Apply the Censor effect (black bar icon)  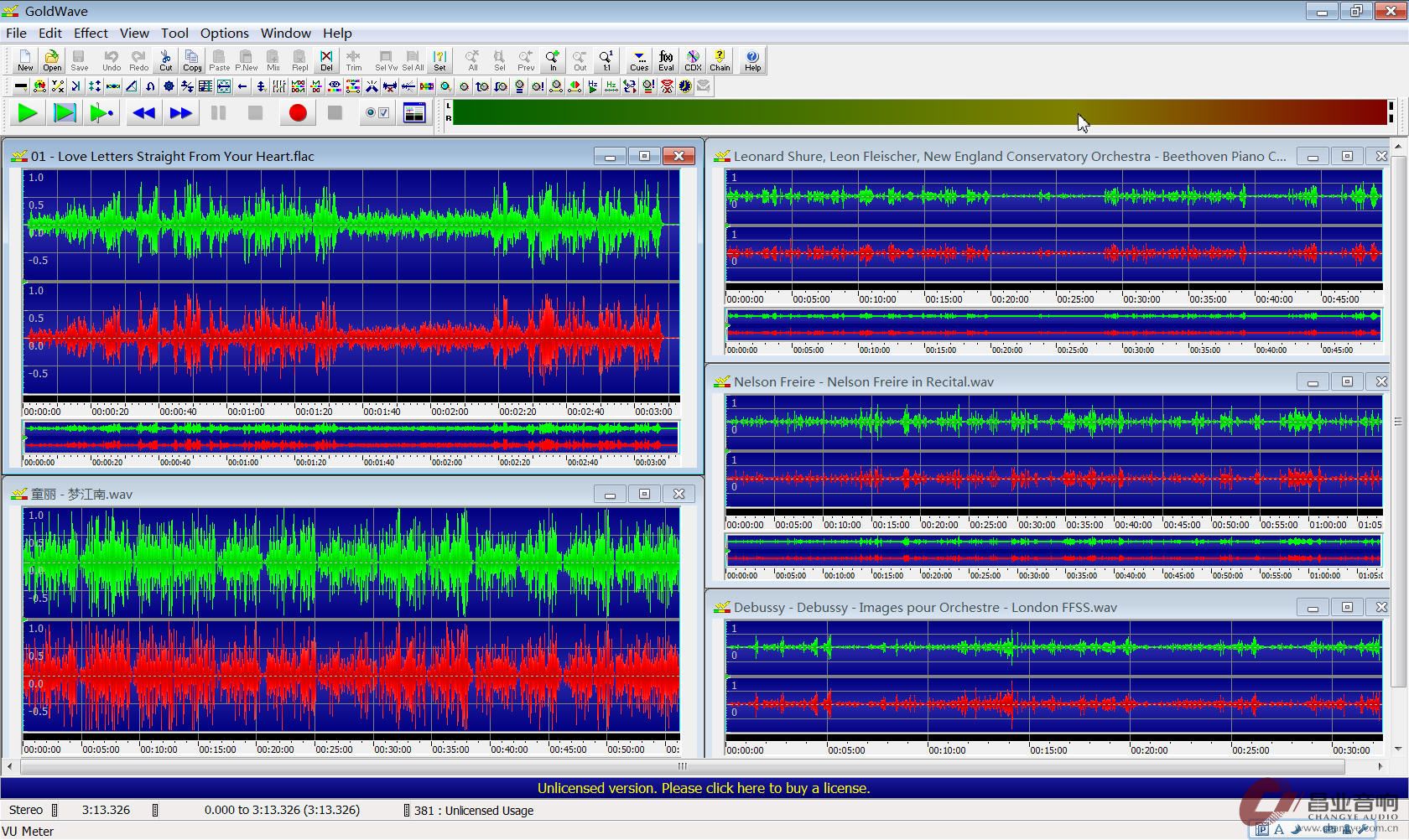(x=21, y=86)
